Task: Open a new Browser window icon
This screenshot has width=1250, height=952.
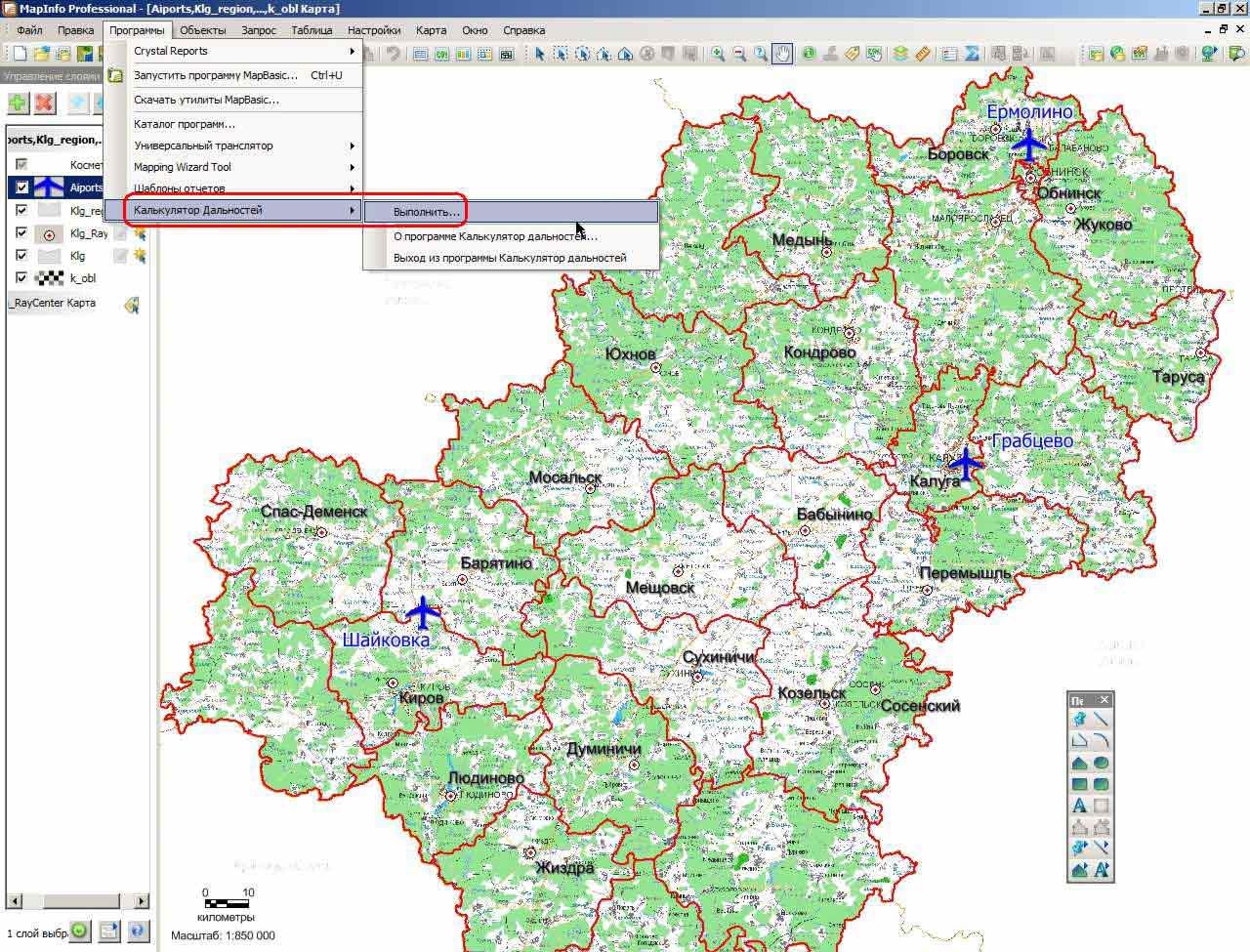Action: coord(421,54)
